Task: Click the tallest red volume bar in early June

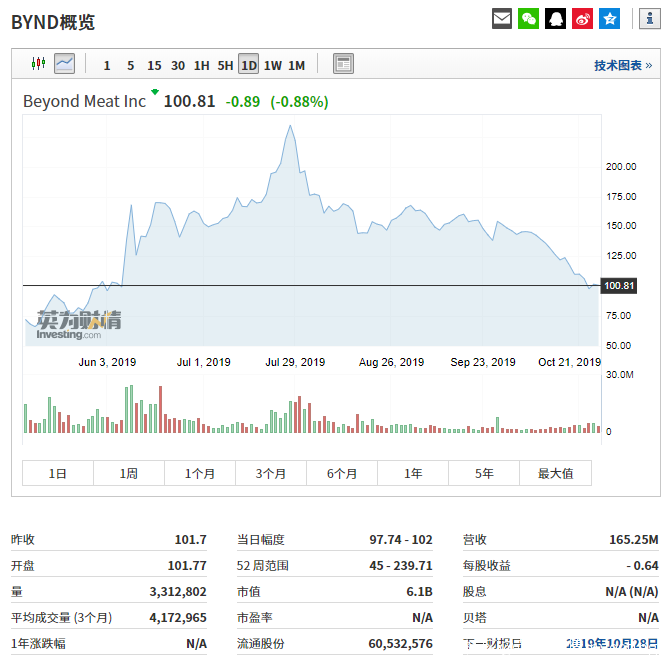Action: pos(161,410)
